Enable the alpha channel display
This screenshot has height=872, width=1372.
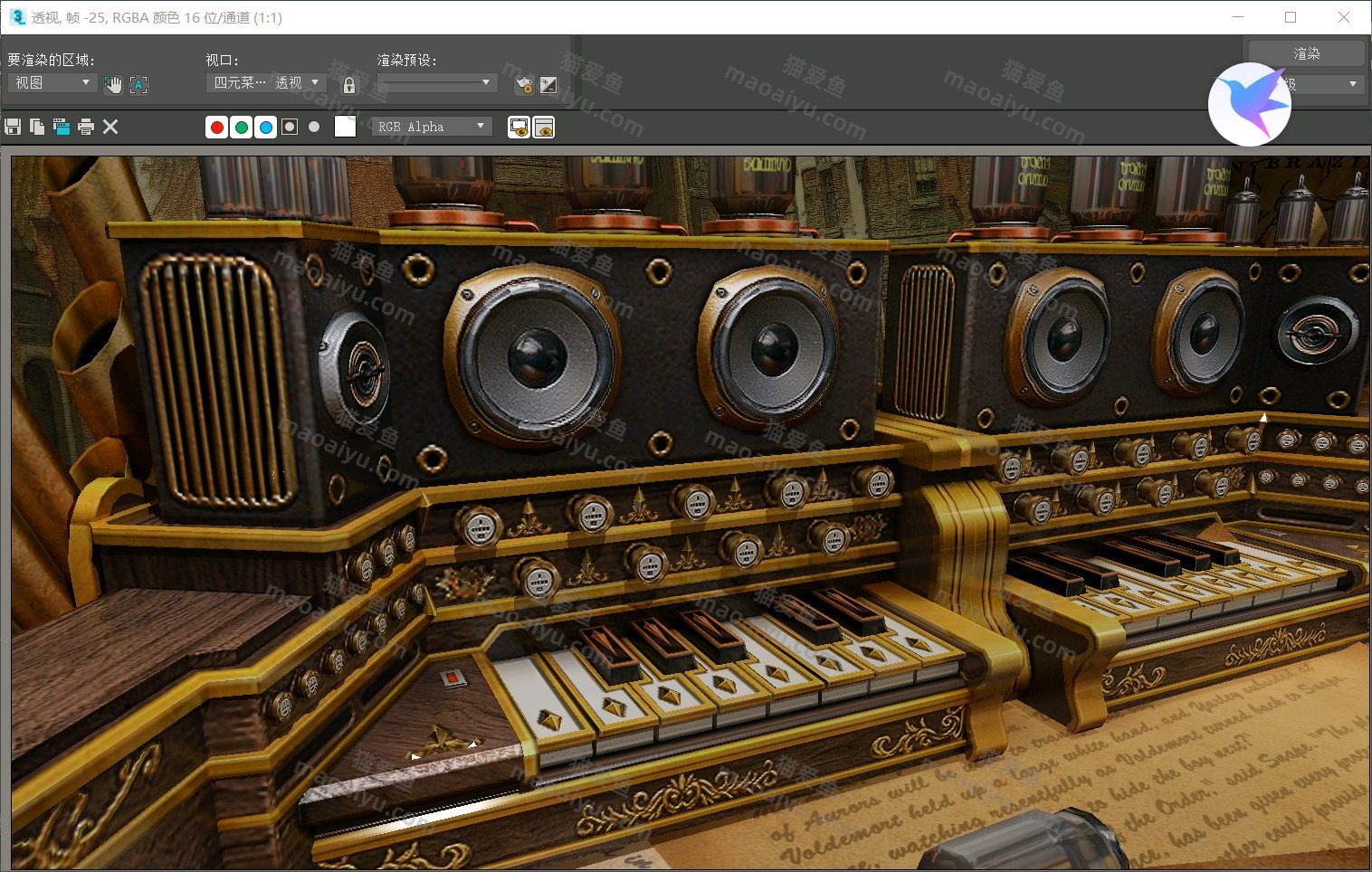[x=290, y=128]
